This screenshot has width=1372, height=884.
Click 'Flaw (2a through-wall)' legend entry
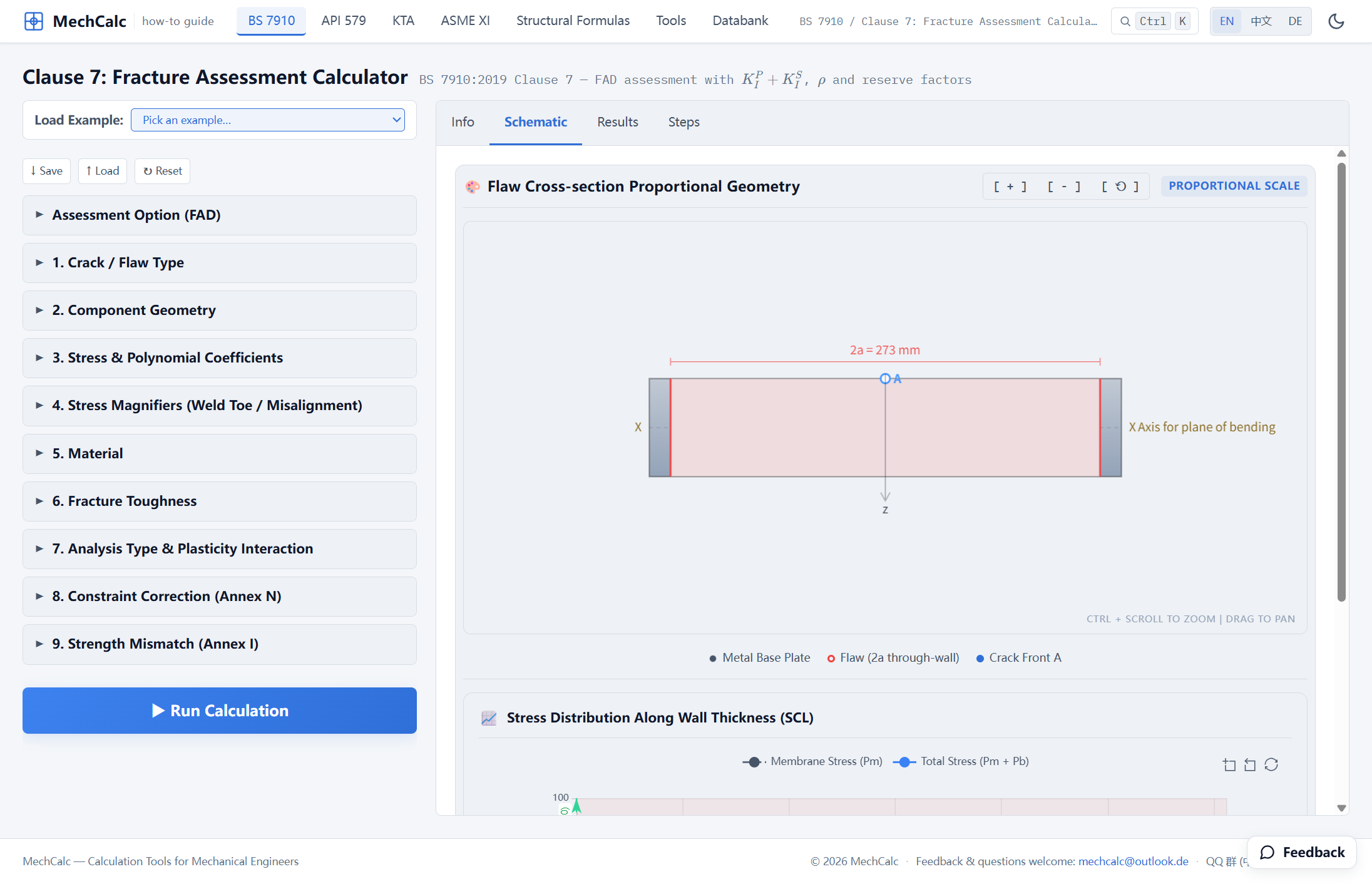coord(893,658)
